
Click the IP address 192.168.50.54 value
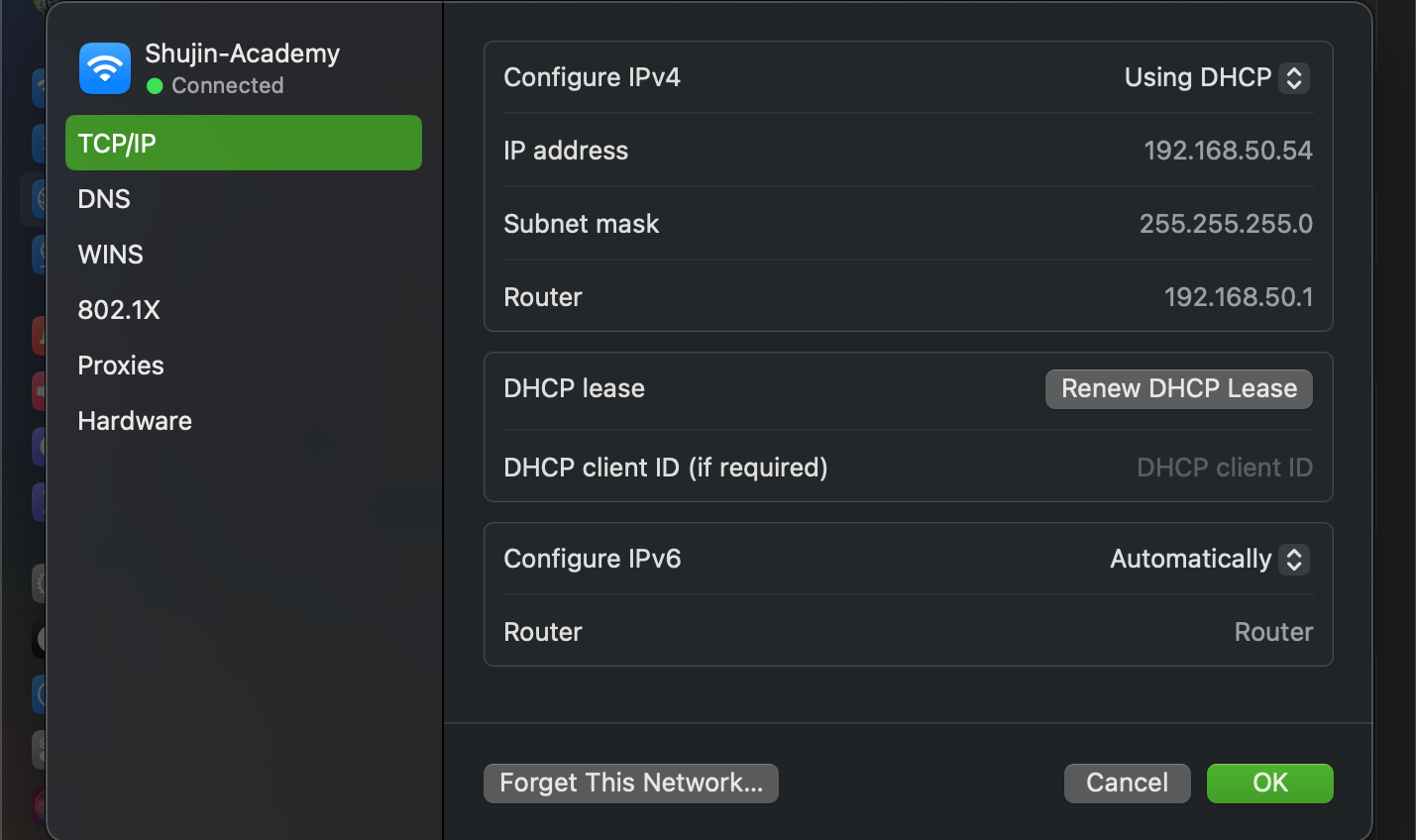click(1228, 150)
